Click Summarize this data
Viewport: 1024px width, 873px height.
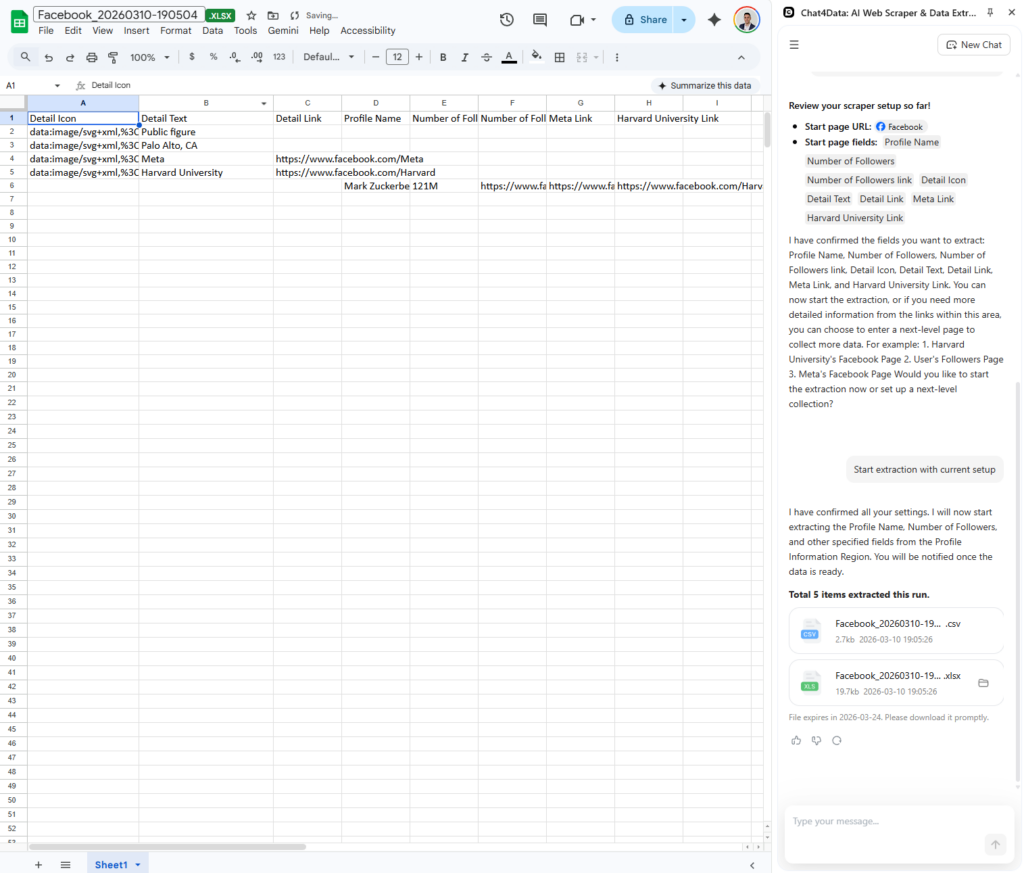click(x=705, y=86)
